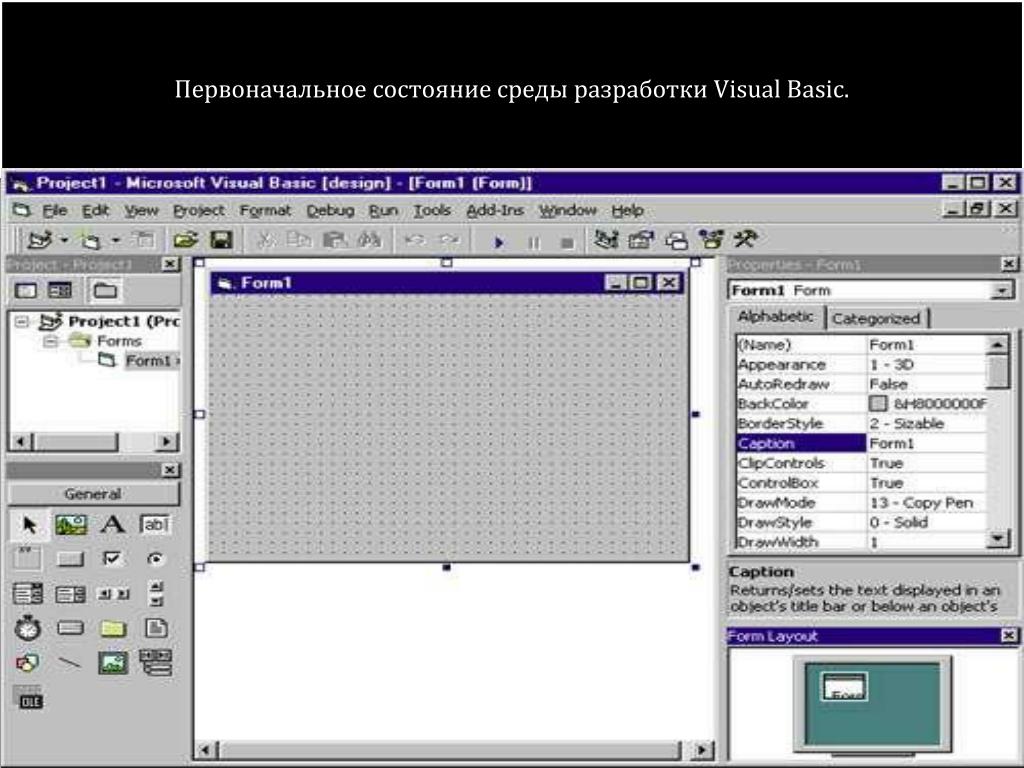The image size is (1024, 768).
Task: Open the Properties Window toolbar icon
Action: 641,240
